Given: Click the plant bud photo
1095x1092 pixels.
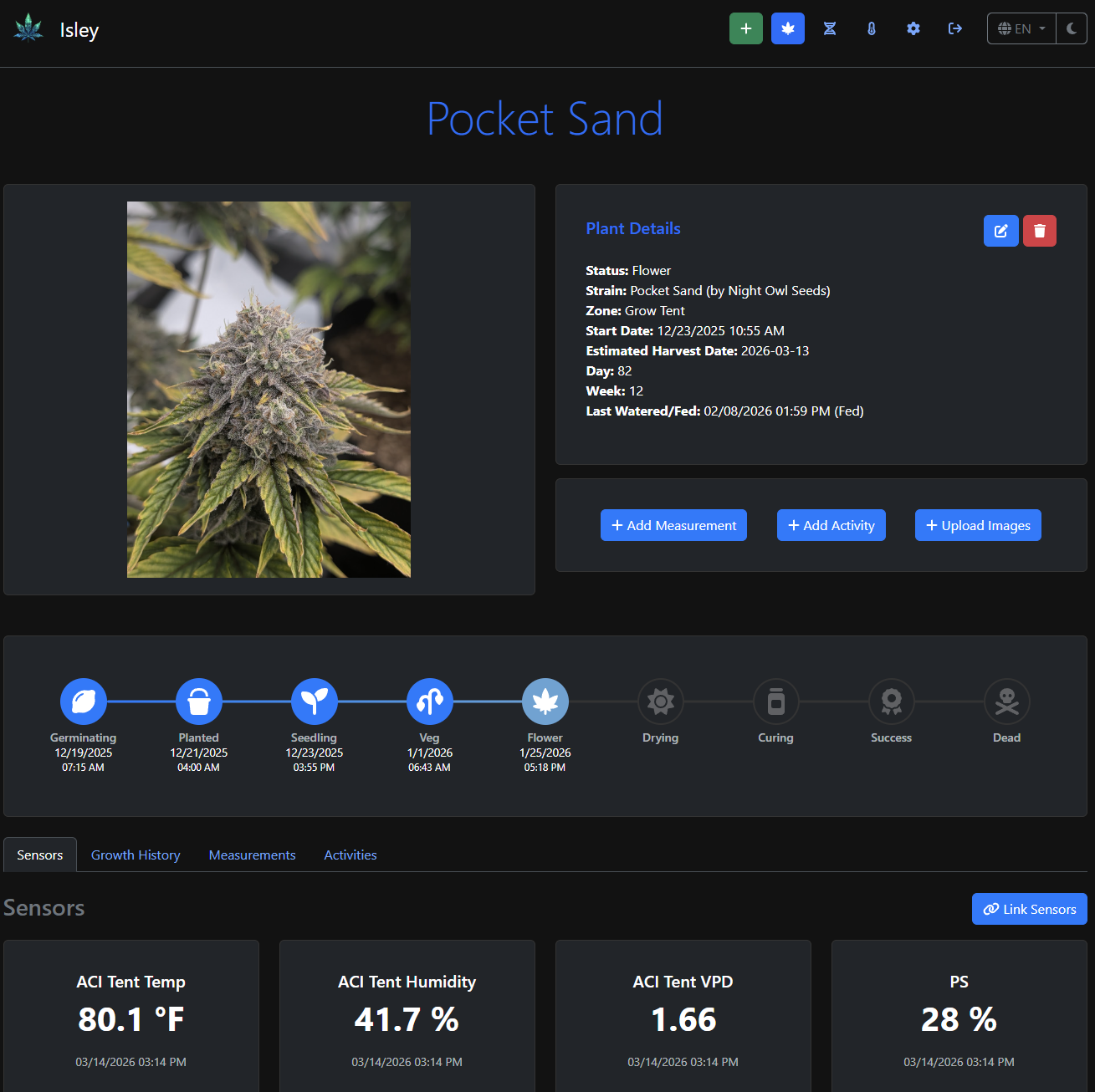Looking at the screenshot, I should [268, 389].
